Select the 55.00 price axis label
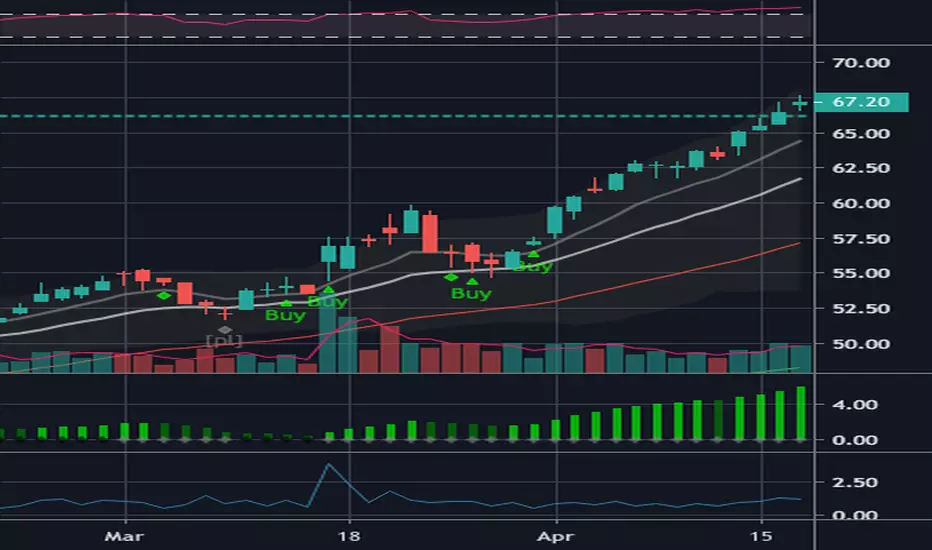 click(861, 274)
